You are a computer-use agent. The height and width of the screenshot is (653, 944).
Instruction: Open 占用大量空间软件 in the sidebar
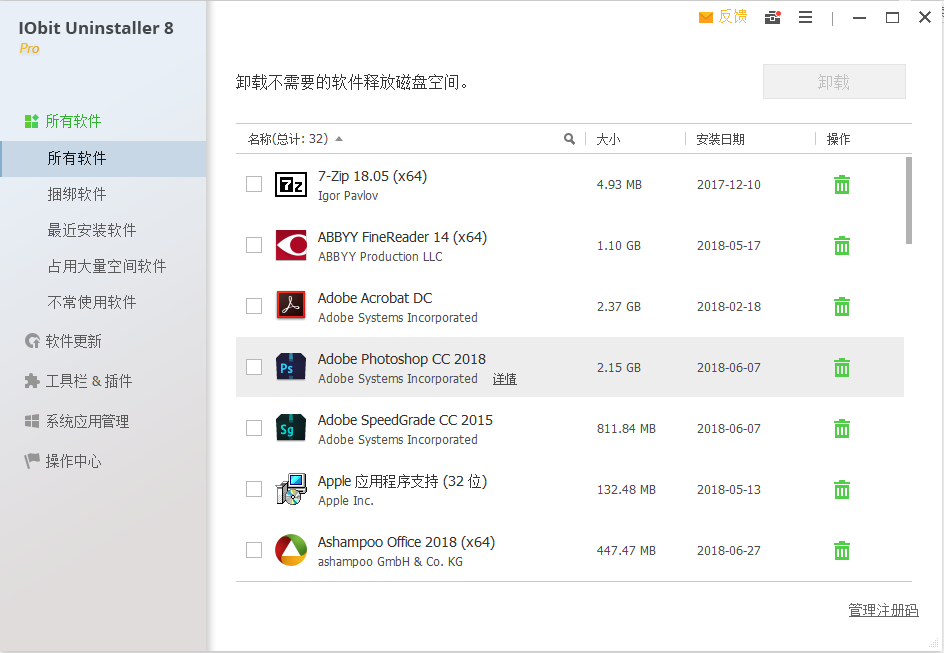[x=107, y=266]
